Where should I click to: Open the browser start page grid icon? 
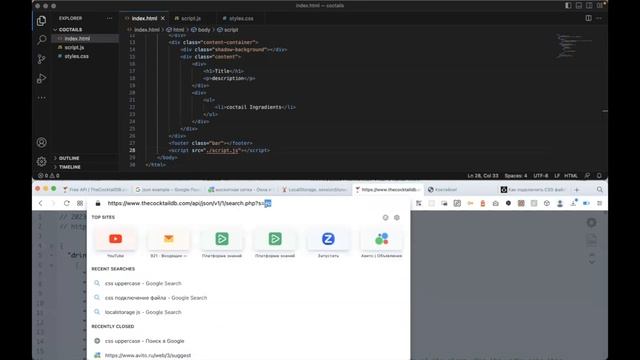[x=80, y=203]
